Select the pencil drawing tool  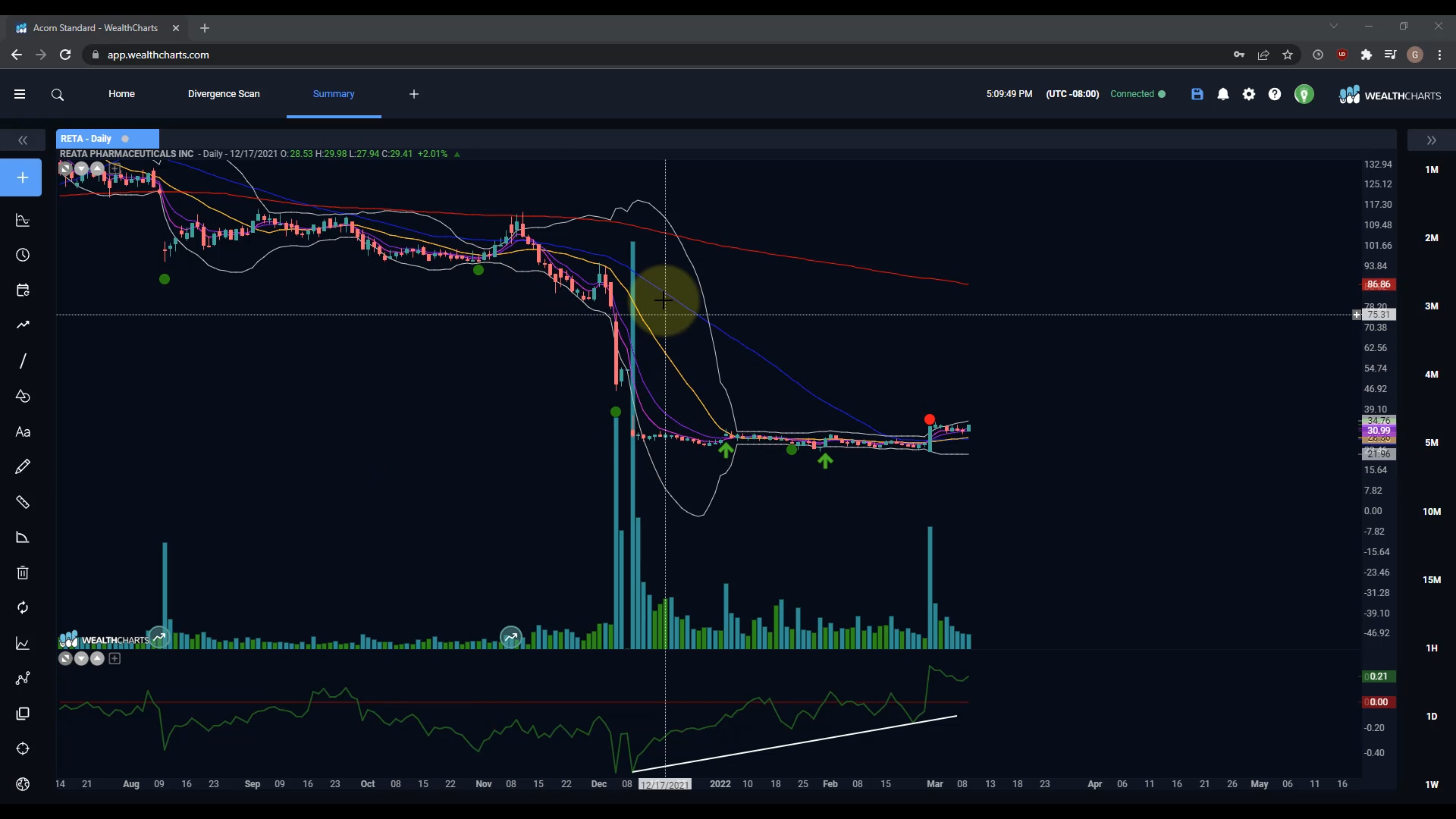(23, 466)
